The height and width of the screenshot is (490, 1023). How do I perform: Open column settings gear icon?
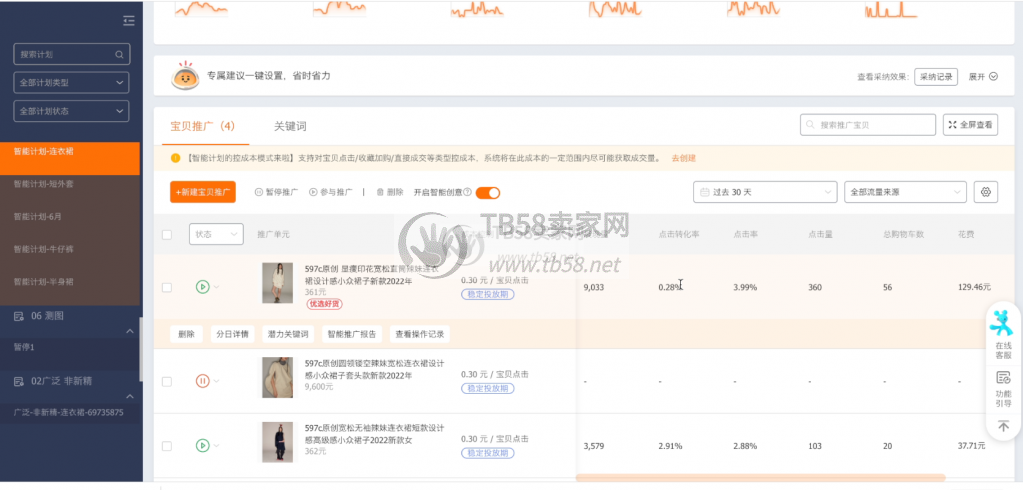pyautogui.click(x=986, y=192)
